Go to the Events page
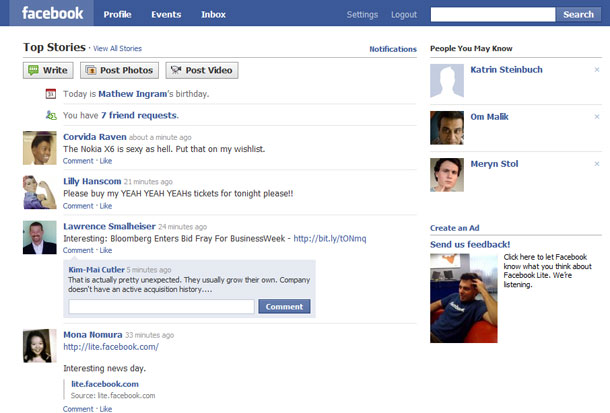This screenshot has height=413, width=610. click(x=166, y=14)
